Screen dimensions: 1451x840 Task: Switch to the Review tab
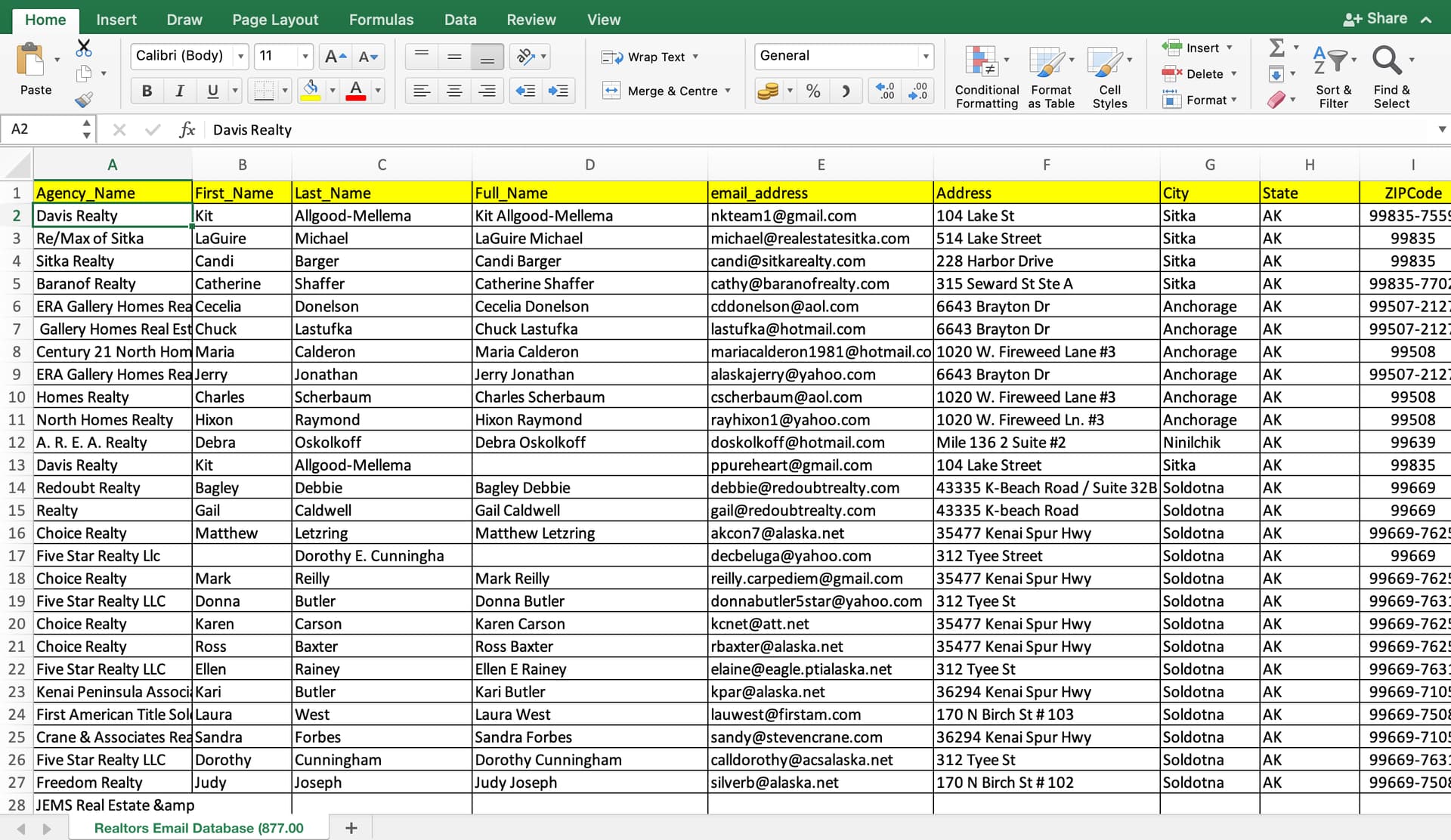(x=531, y=20)
